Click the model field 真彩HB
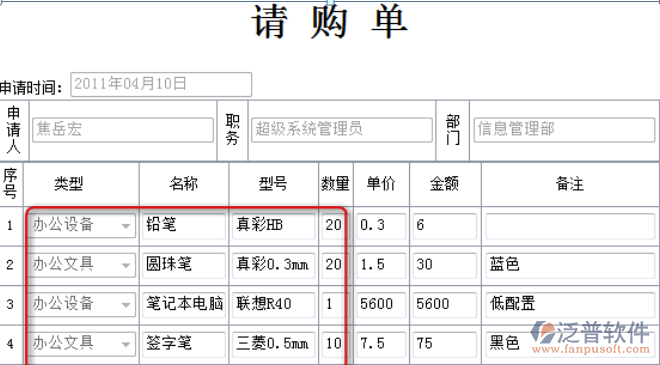Image resolution: width=660 pixels, height=365 pixels. coord(274,225)
